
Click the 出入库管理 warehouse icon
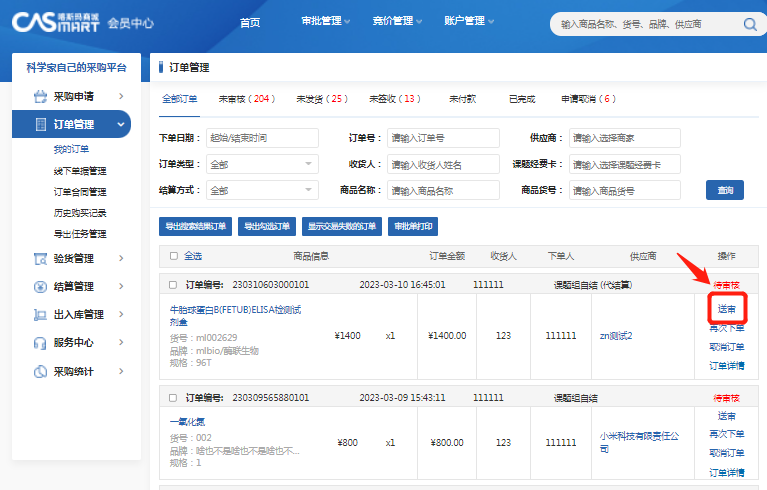coord(40,315)
